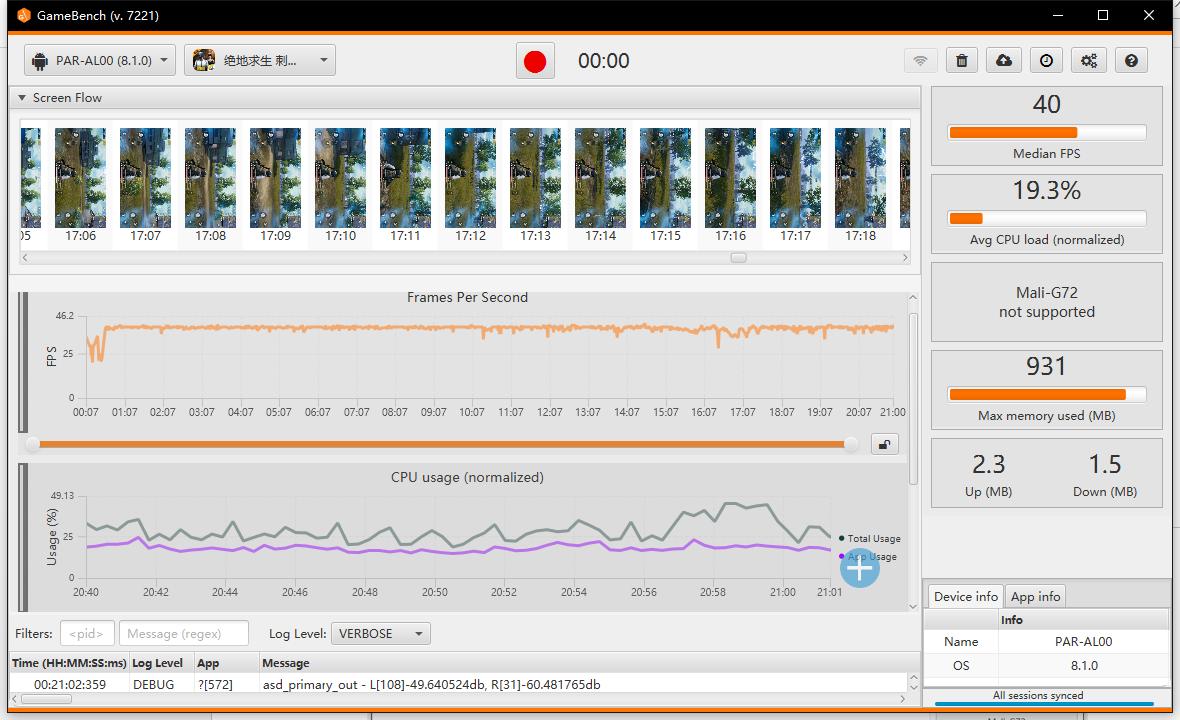Switch to the App info tab
The height and width of the screenshot is (720, 1180).
tap(1035, 596)
